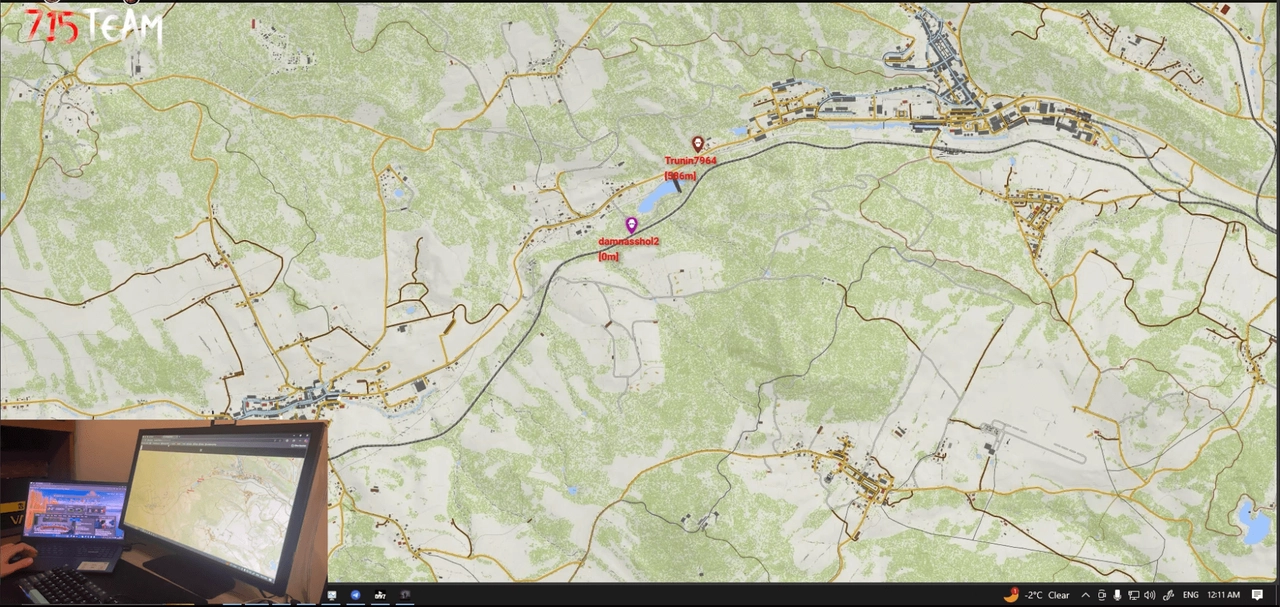Click the purple damnasshol2 player marker
1280x607 pixels.
[631, 225]
